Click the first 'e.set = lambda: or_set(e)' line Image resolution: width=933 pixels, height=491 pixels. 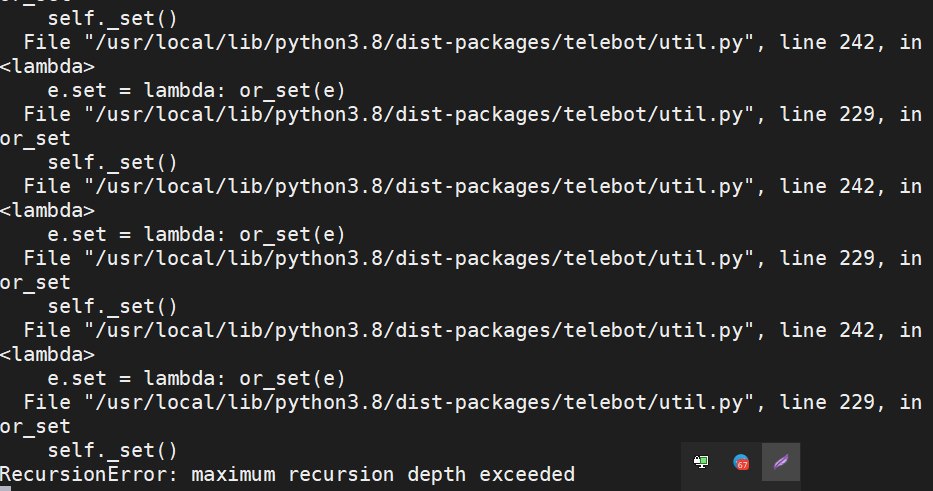coord(196,90)
